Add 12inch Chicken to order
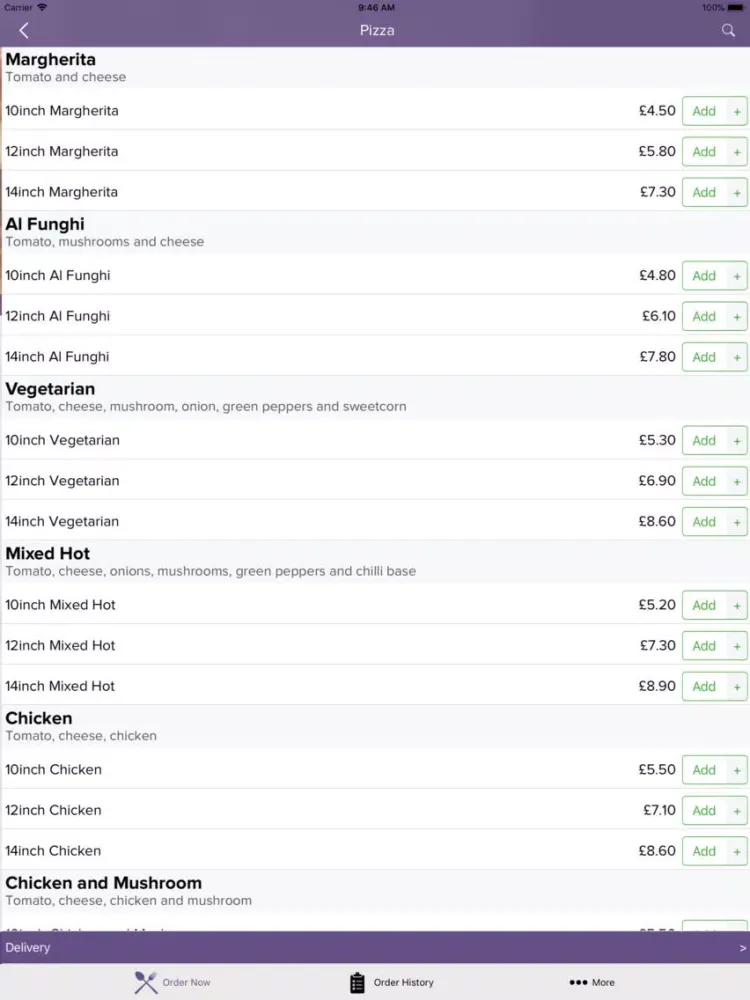Screen dimensions: 750x1000 (704, 810)
